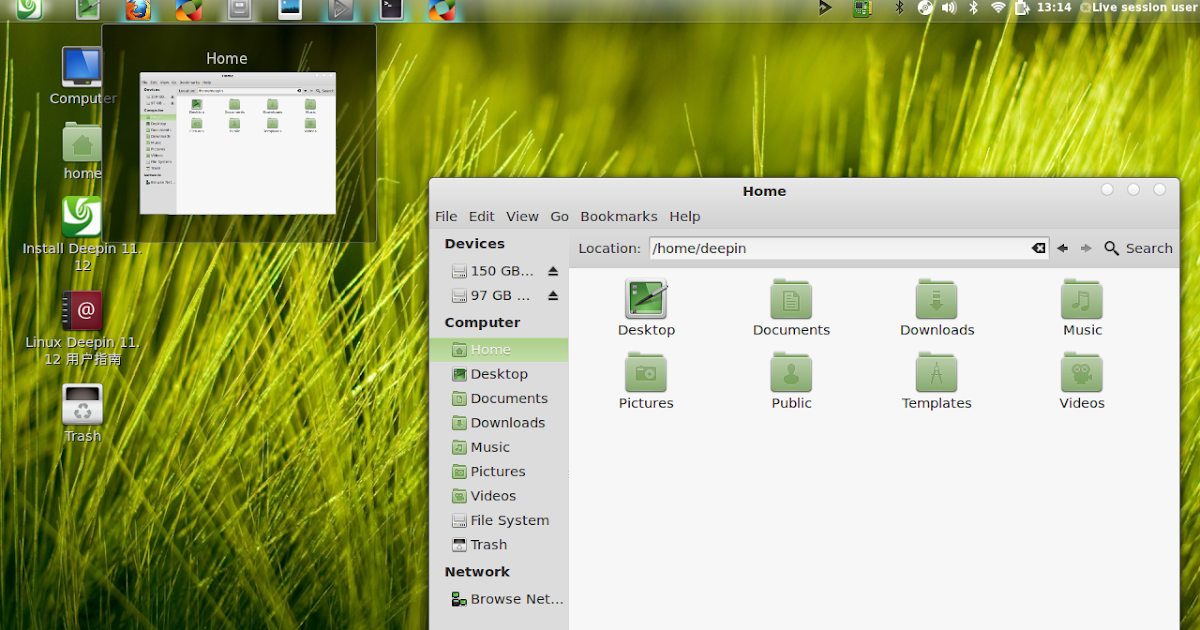
Task: Open the Bookmarks menu
Action: [x=619, y=216]
